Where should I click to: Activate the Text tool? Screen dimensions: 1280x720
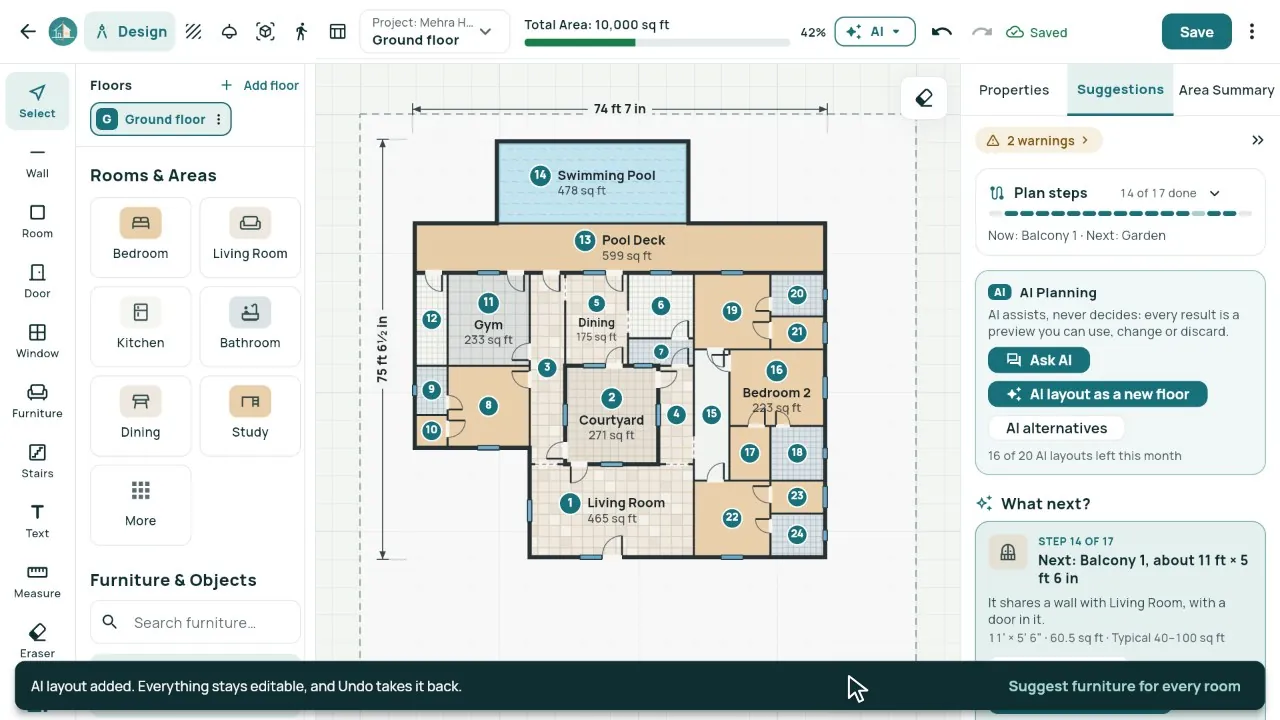pyautogui.click(x=37, y=521)
